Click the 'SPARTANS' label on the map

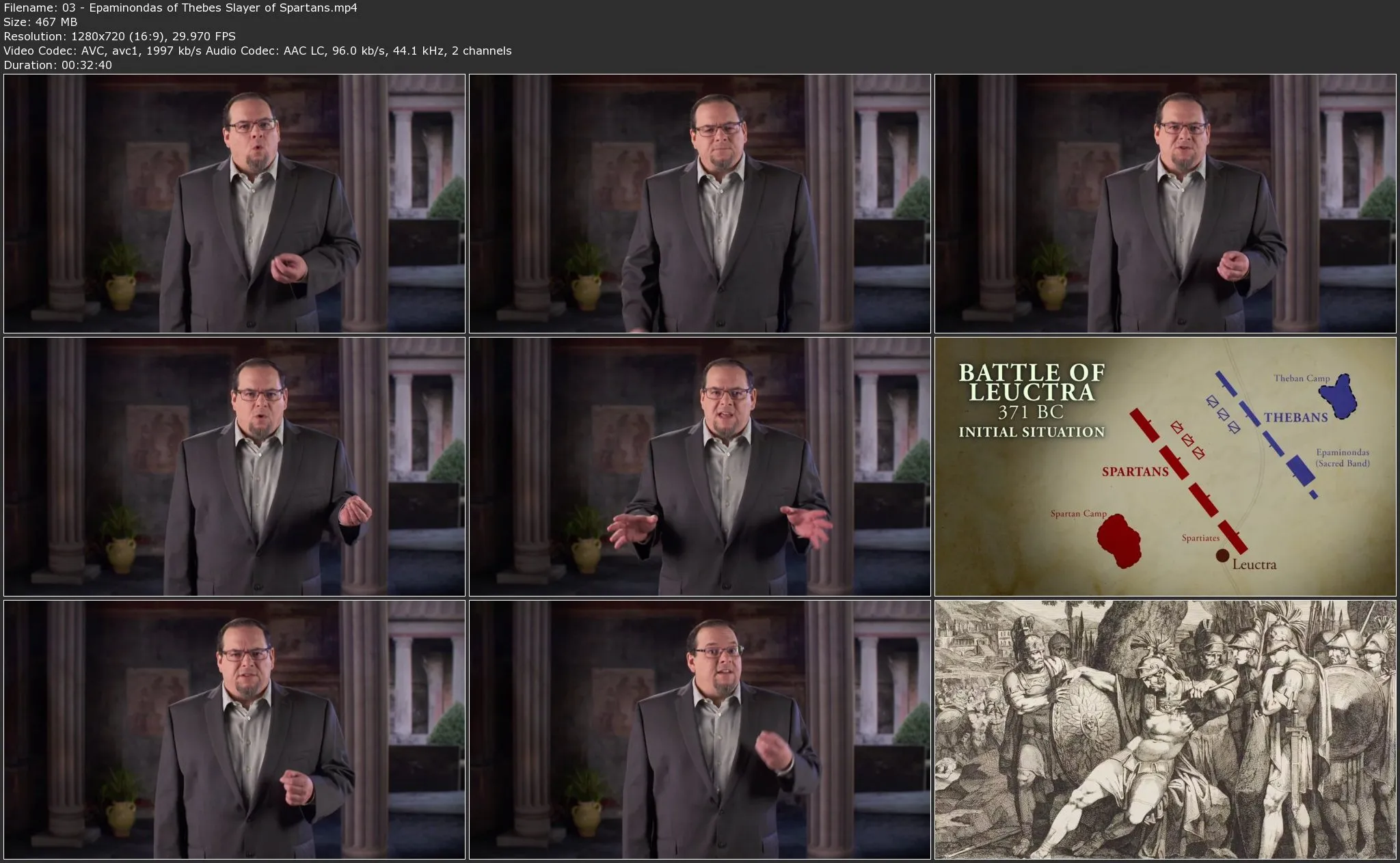(1135, 471)
